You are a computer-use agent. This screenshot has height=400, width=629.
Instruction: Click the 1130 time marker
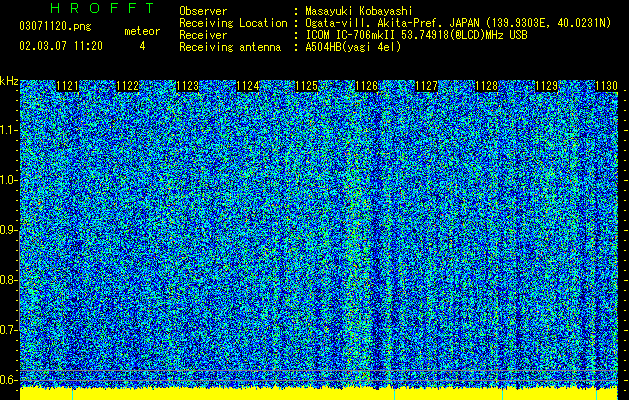click(x=606, y=86)
